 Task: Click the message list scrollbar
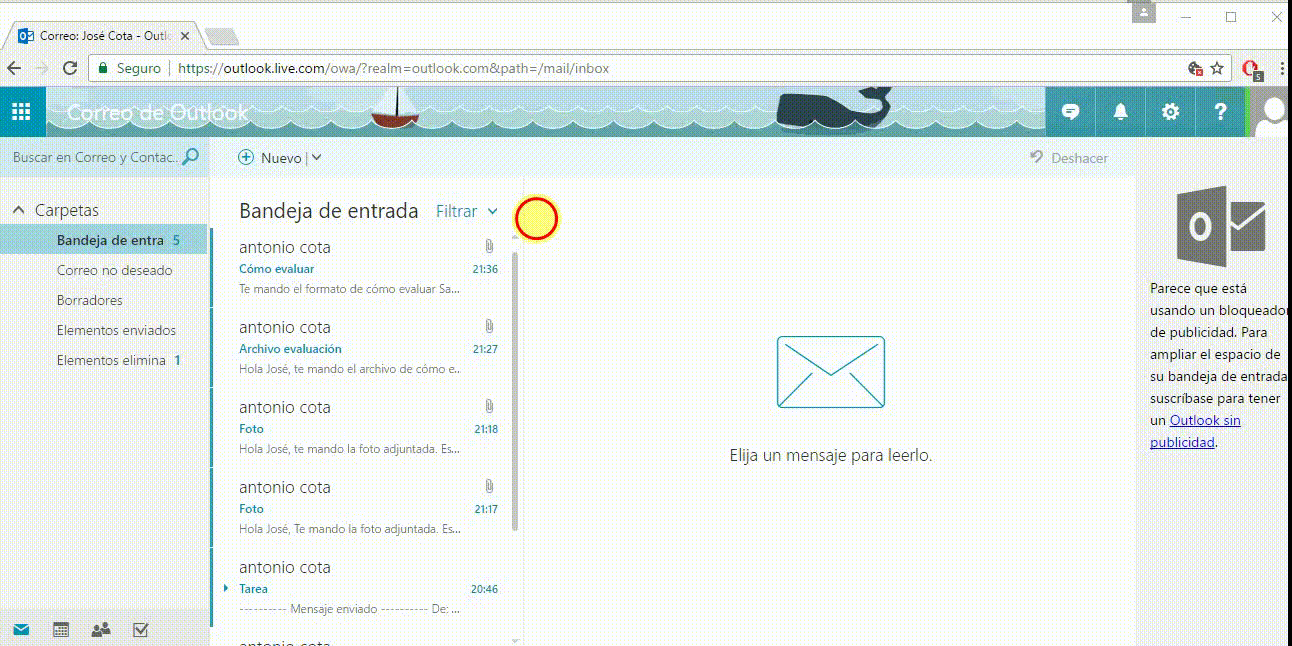(515, 390)
